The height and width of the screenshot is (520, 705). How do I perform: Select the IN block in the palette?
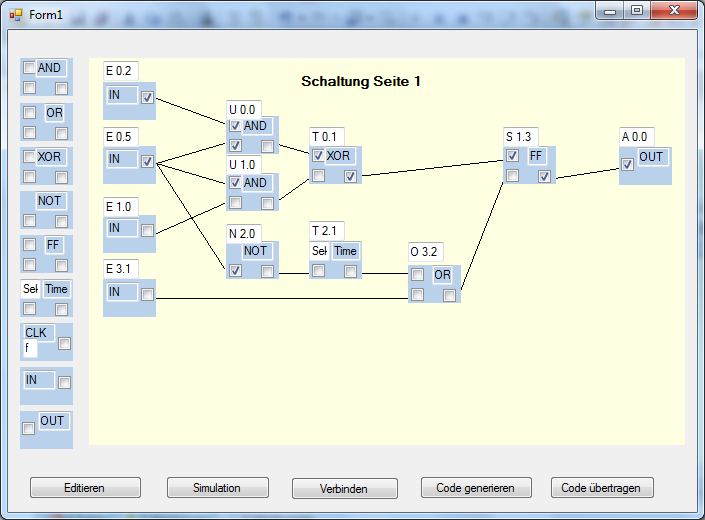(x=38, y=380)
